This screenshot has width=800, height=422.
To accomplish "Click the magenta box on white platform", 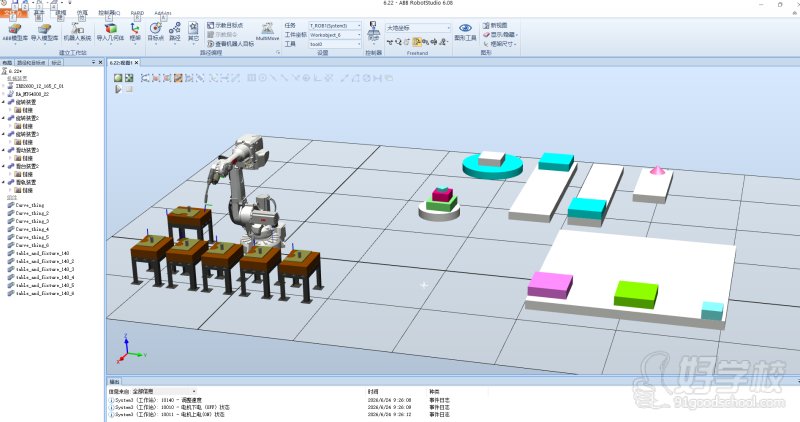I will (x=550, y=285).
